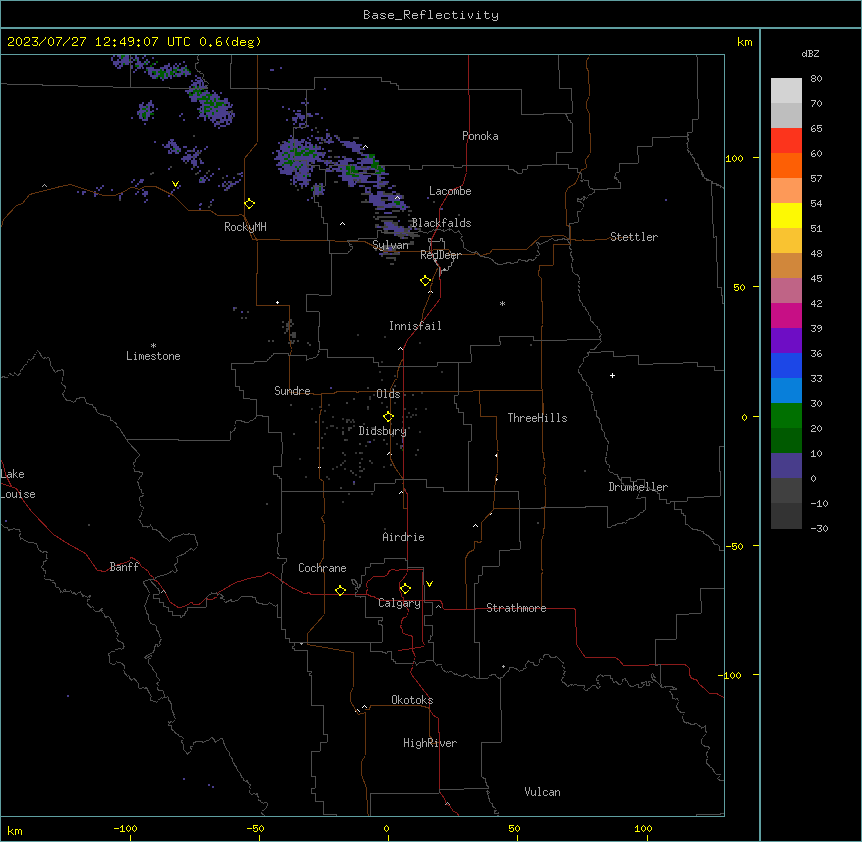Pick the yellow 54-51 dBZ legend color

[786, 215]
